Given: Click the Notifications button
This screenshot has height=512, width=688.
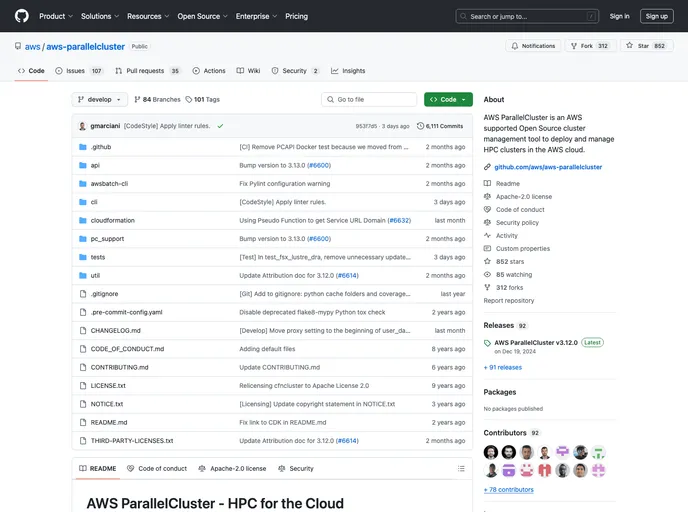Looking at the screenshot, I should coord(533,46).
